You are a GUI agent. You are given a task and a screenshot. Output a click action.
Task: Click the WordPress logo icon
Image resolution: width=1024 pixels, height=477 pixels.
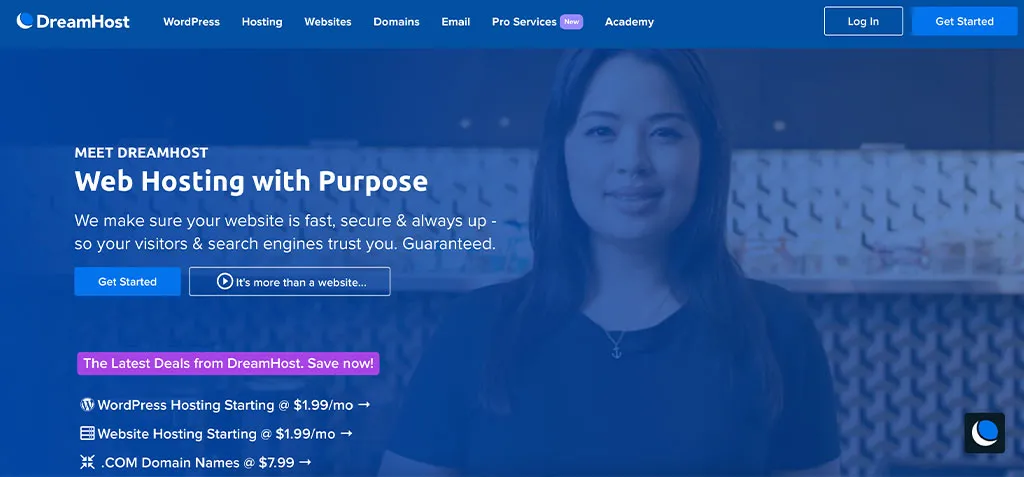[88, 404]
